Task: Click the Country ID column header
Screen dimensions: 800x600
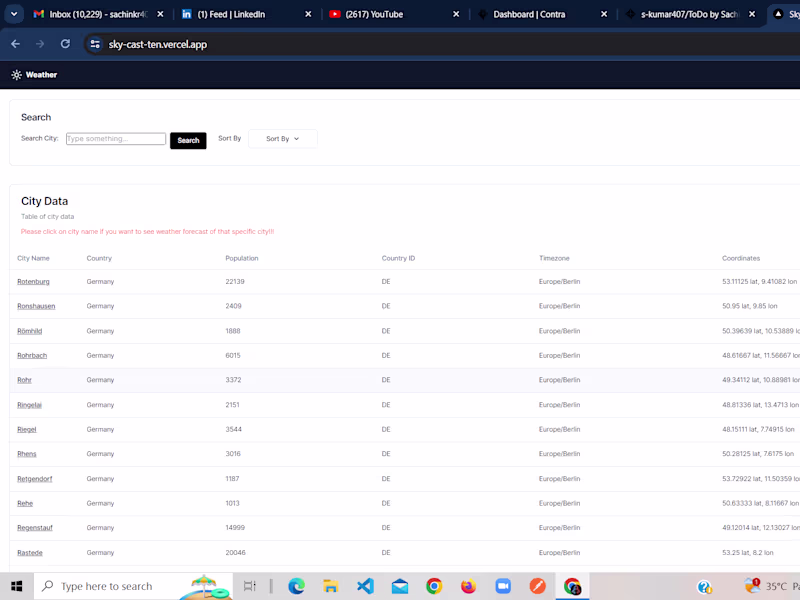Action: tap(398, 258)
